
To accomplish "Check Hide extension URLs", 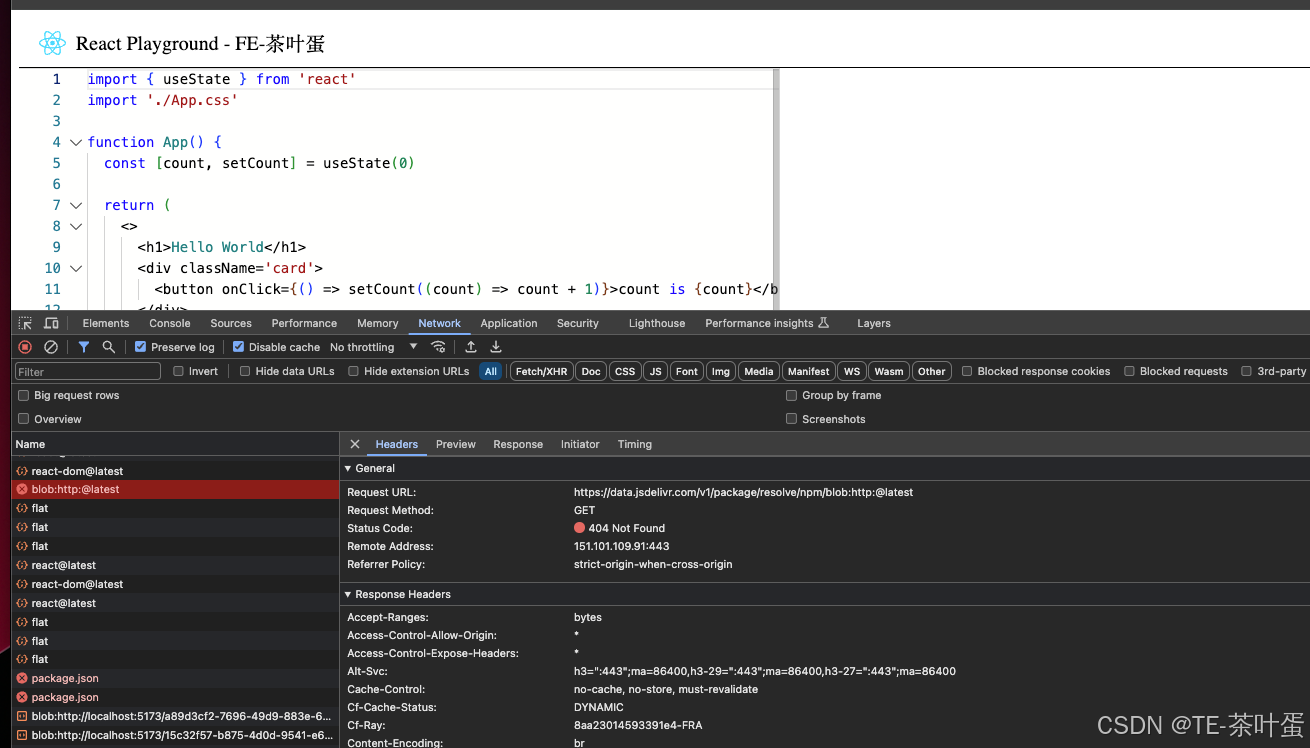I will (x=354, y=371).
